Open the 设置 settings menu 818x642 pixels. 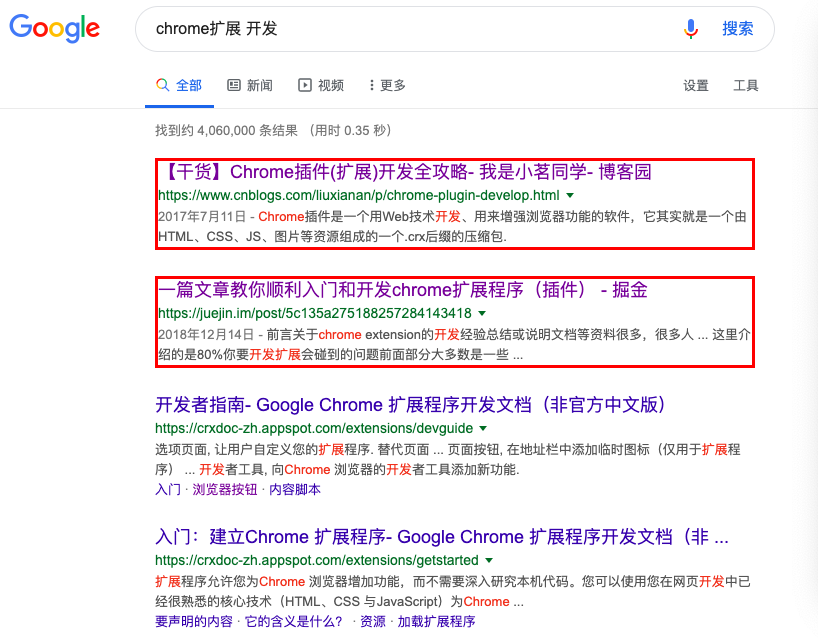pos(695,86)
